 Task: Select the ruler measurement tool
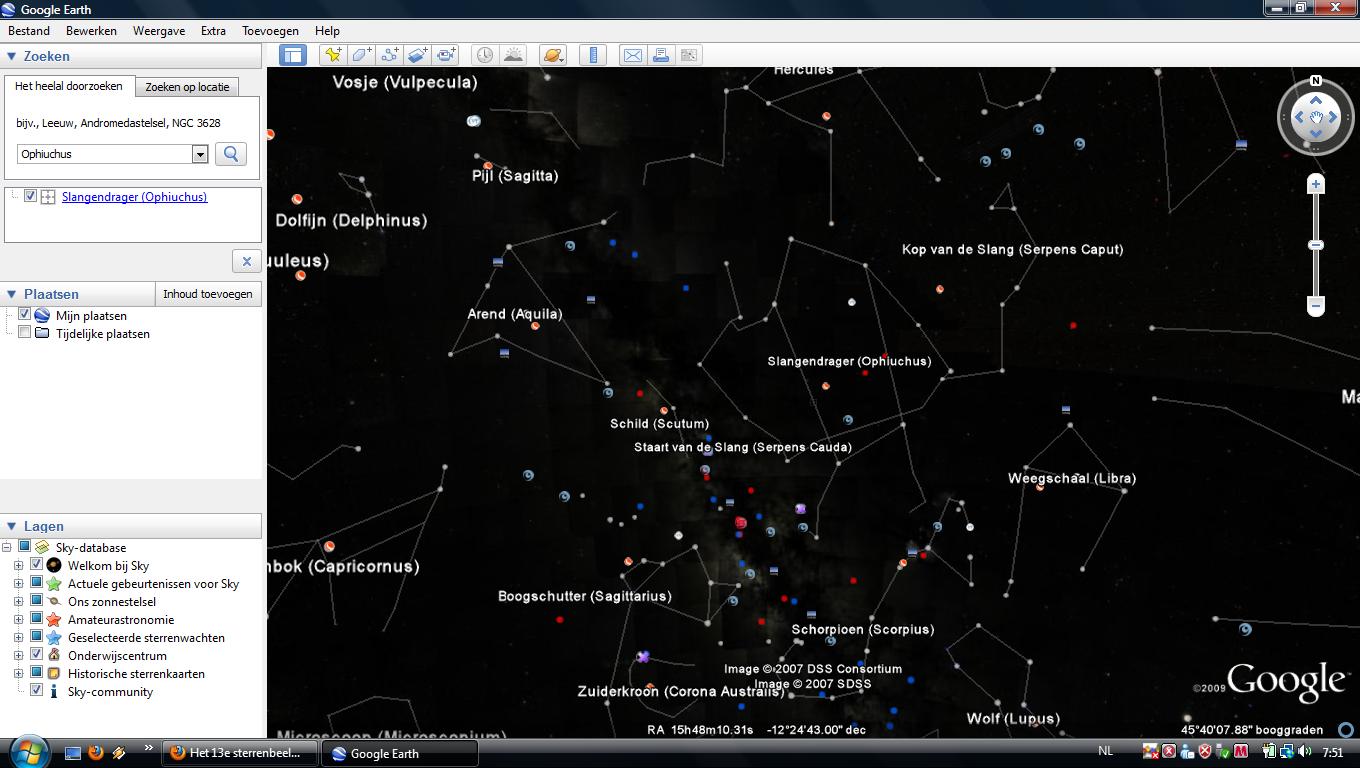(593, 55)
